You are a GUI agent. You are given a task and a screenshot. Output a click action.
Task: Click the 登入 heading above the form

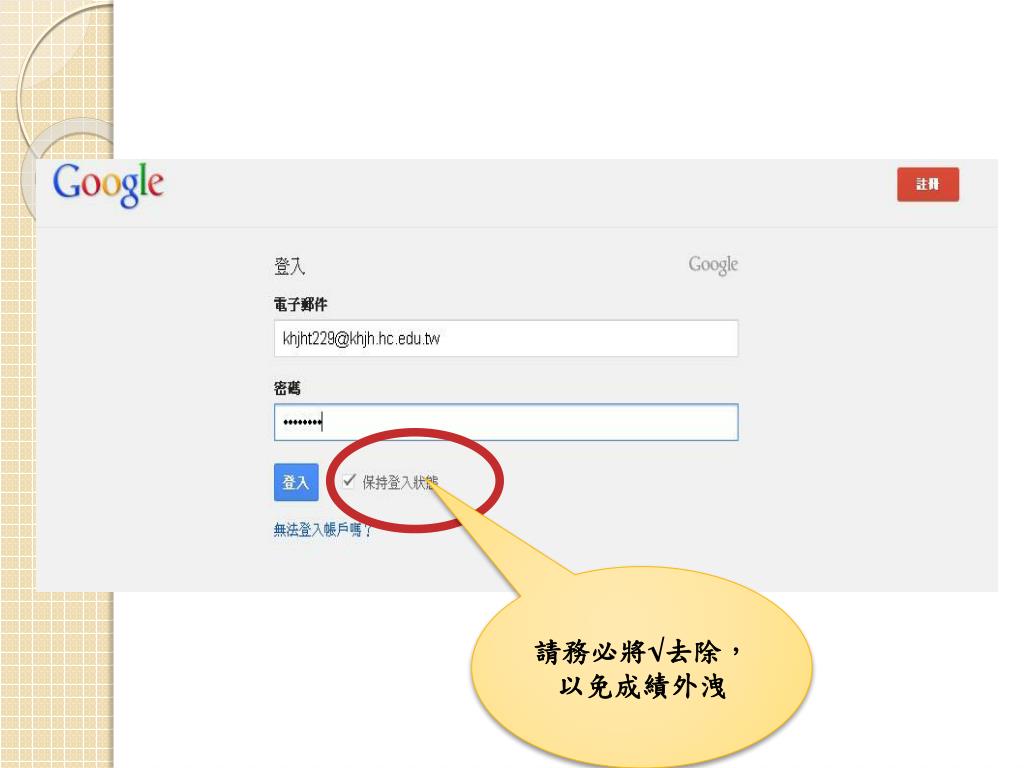coord(289,266)
